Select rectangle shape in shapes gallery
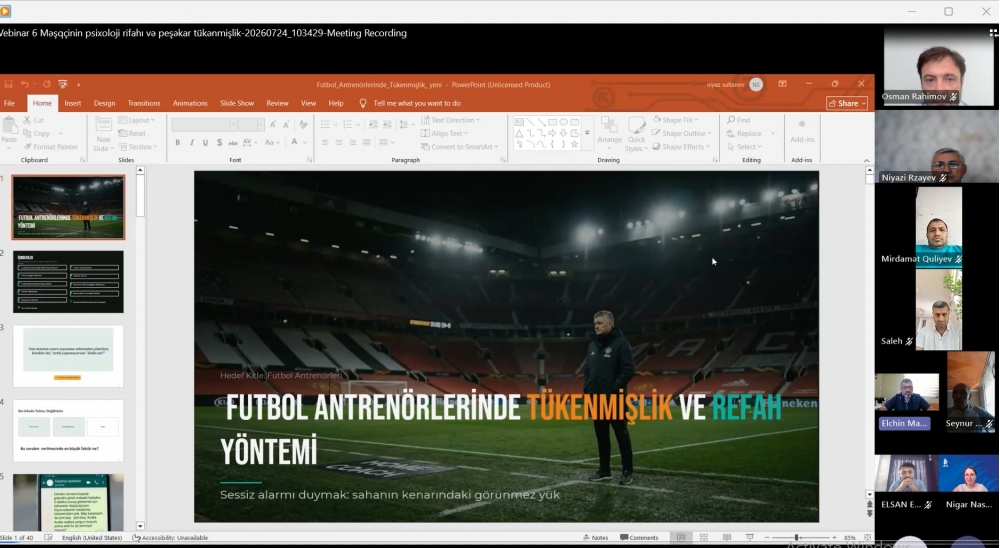The height and width of the screenshot is (548, 1000). pos(552,122)
